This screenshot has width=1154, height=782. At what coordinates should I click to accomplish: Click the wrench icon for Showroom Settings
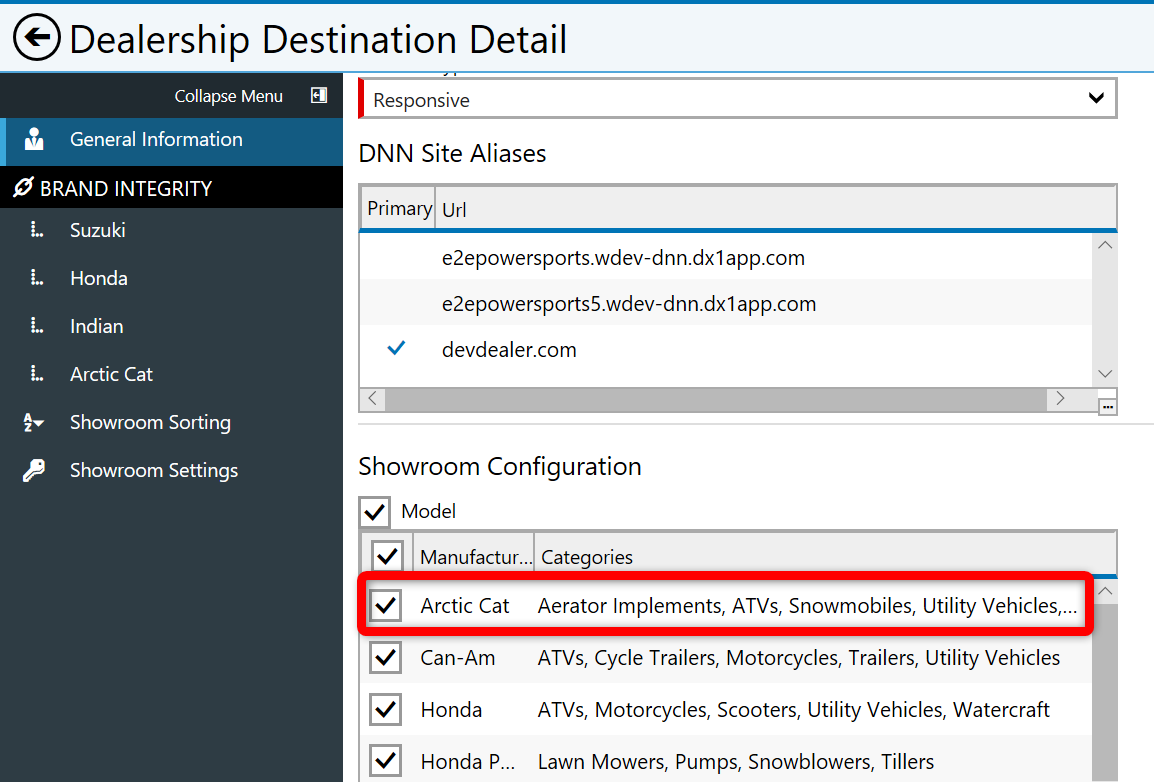[34, 470]
